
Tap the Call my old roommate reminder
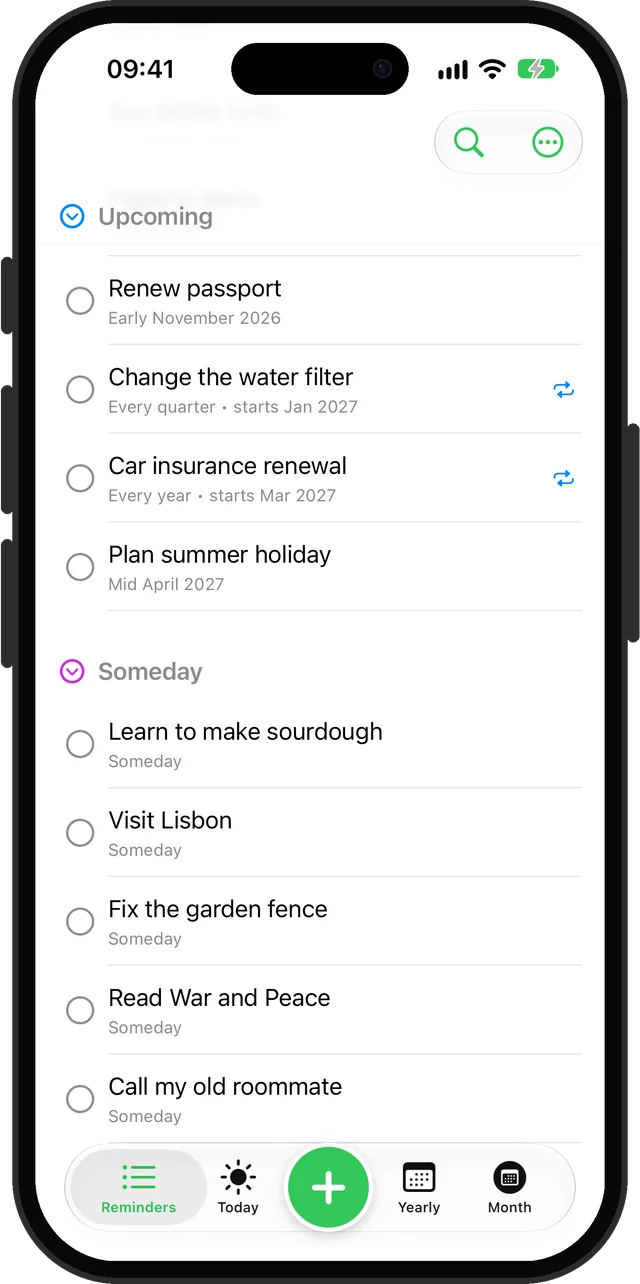click(x=344, y=1098)
